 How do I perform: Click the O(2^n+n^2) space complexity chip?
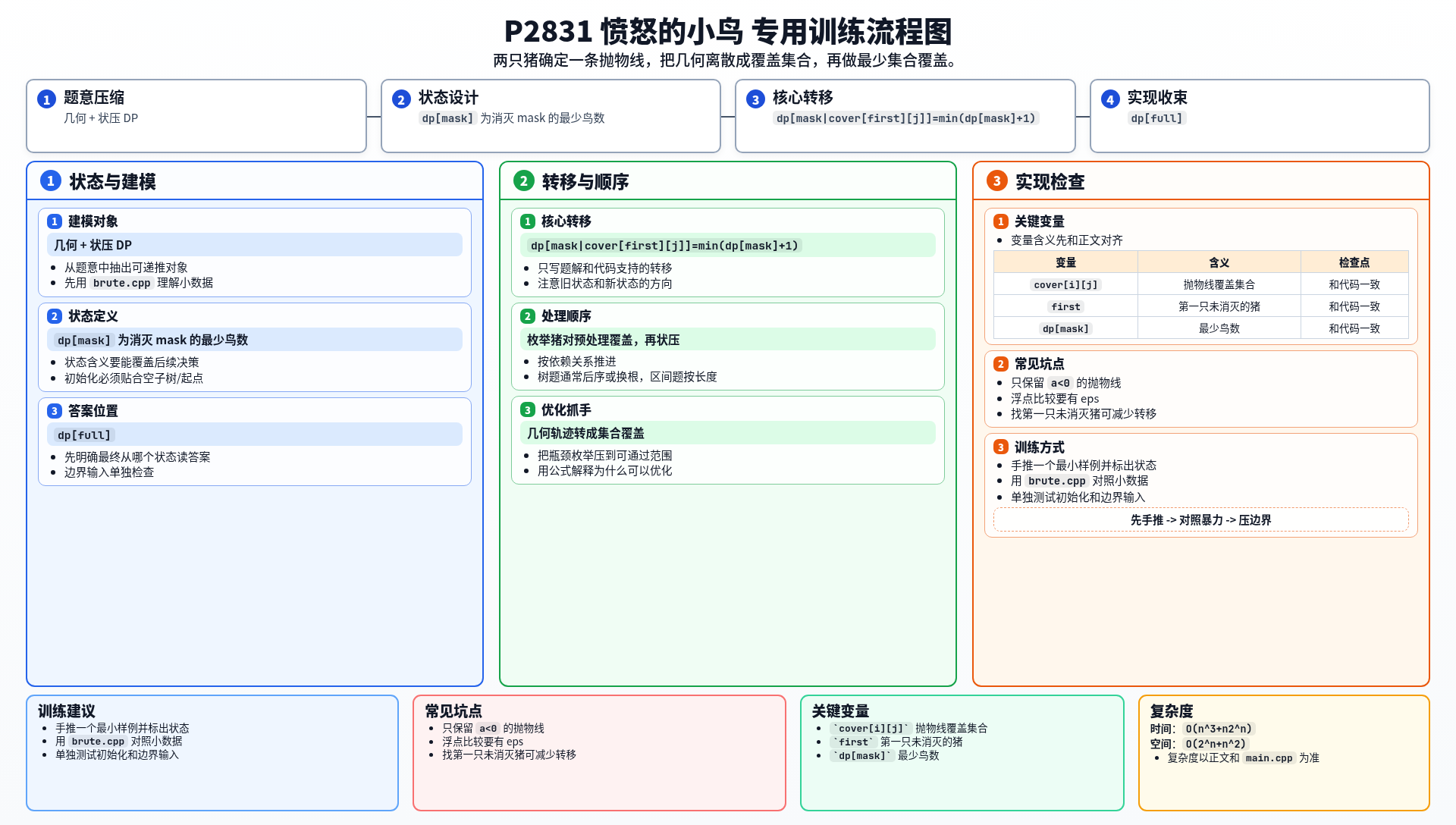[1216, 744]
